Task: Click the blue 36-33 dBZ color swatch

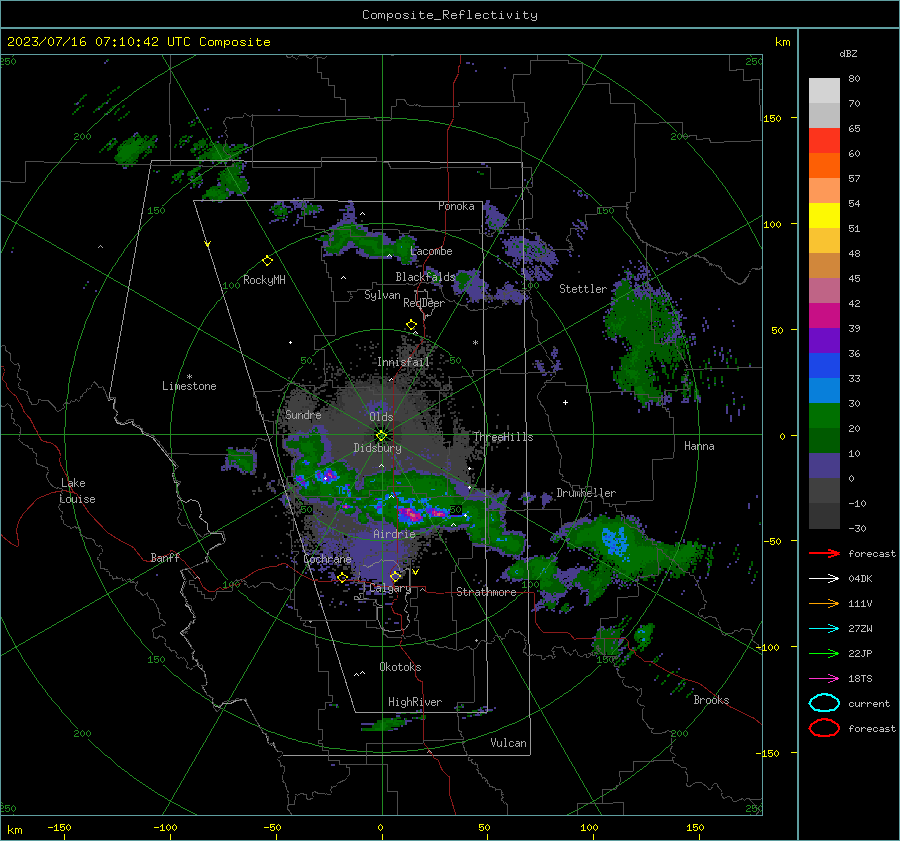Action: (x=824, y=366)
